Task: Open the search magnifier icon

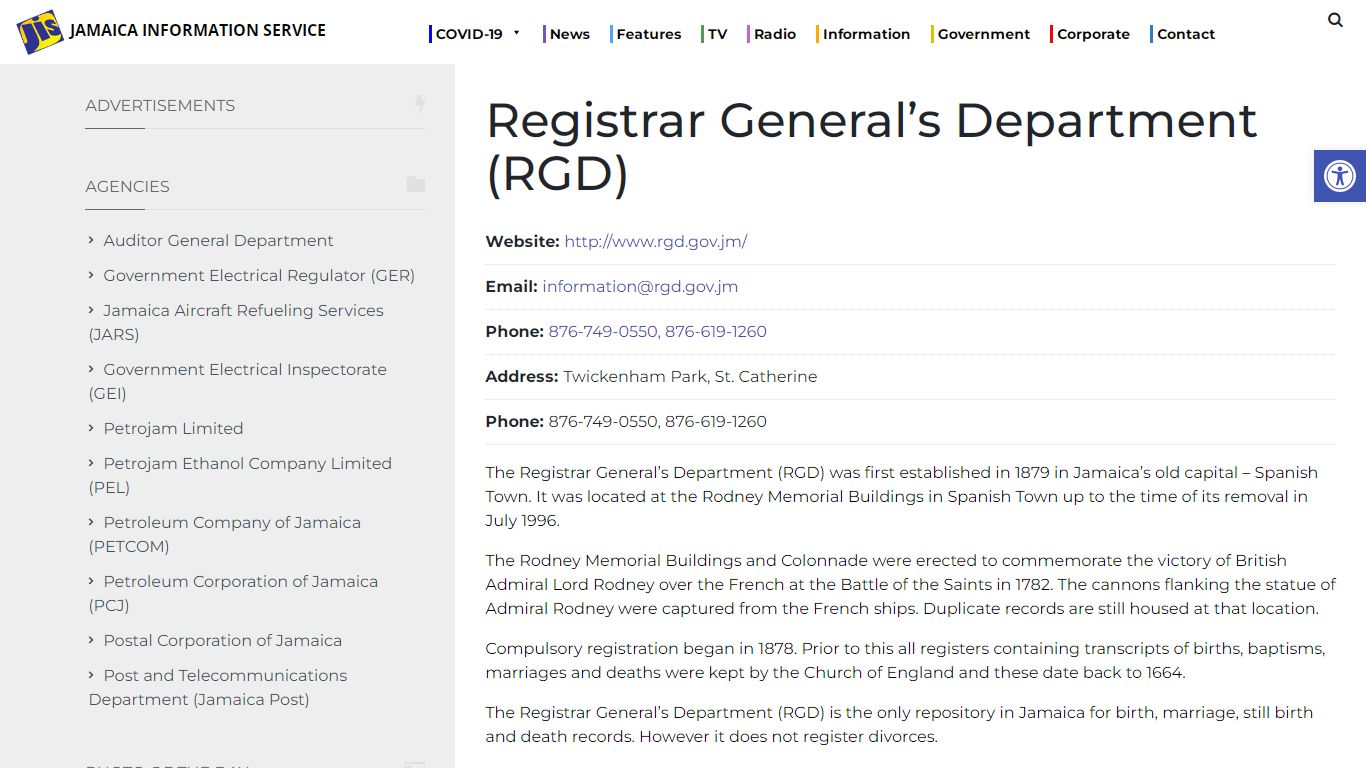Action: pyautogui.click(x=1335, y=20)
